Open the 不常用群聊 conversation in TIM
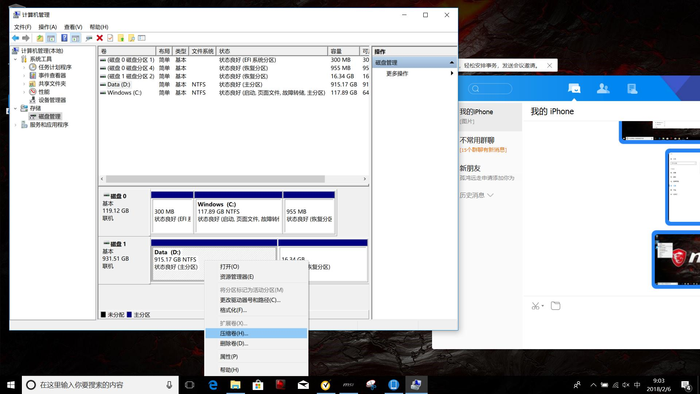 click(490, 145)
